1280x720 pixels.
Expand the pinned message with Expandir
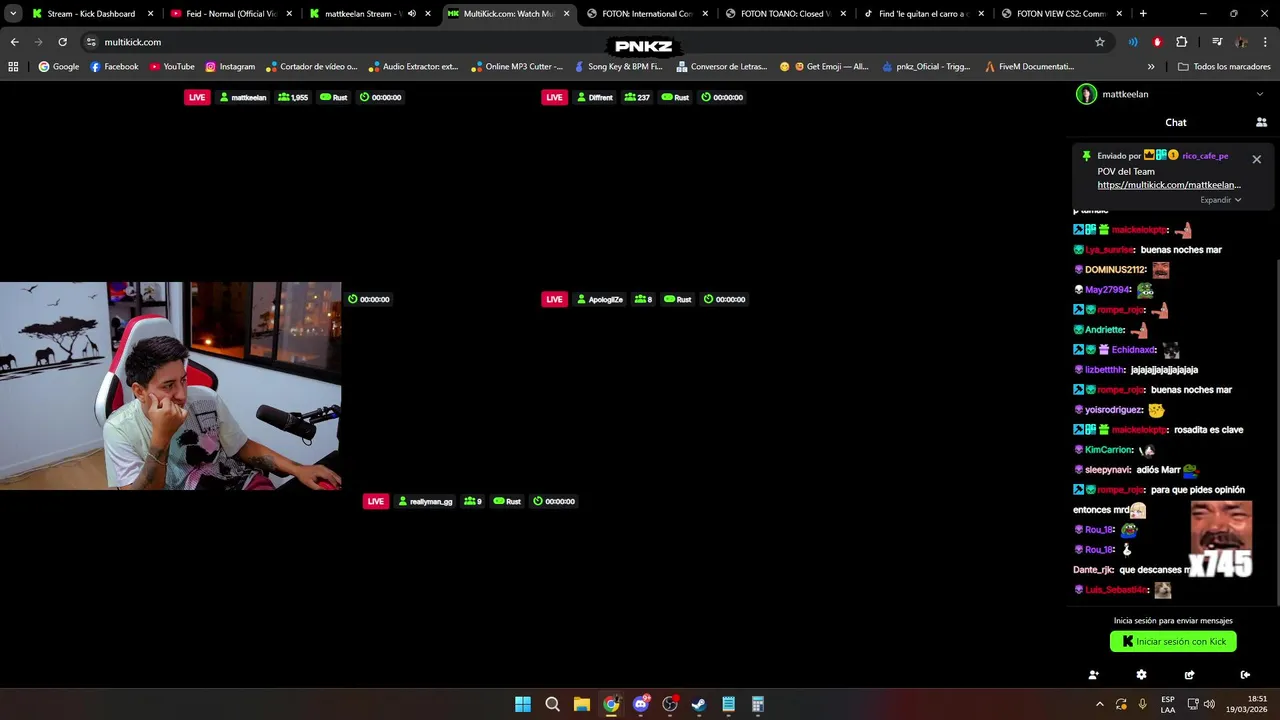[x=1220, y=200]
